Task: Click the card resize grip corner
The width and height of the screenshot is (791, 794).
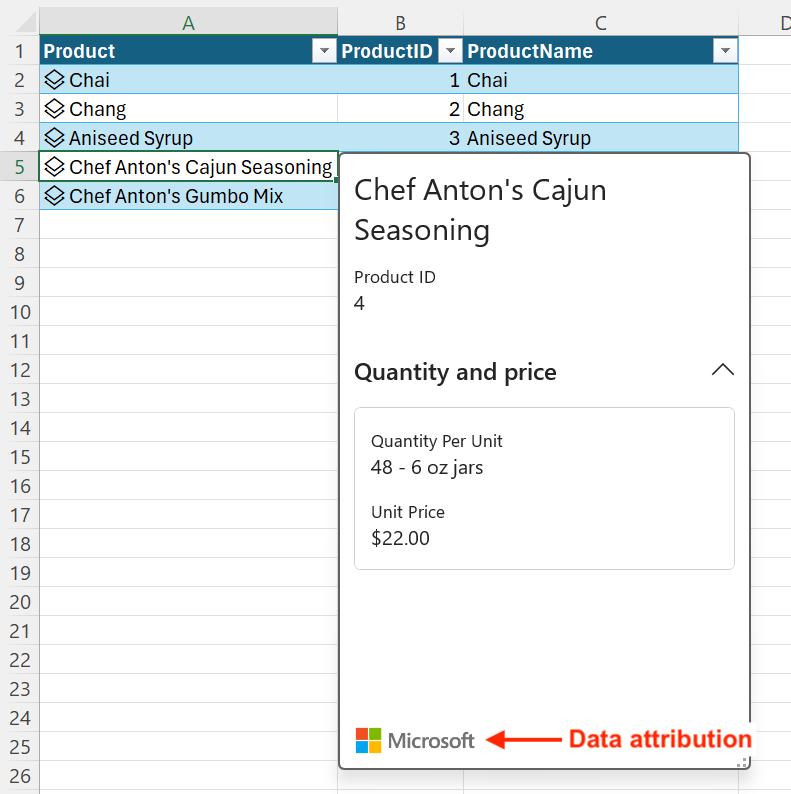Action: (743, 762)
